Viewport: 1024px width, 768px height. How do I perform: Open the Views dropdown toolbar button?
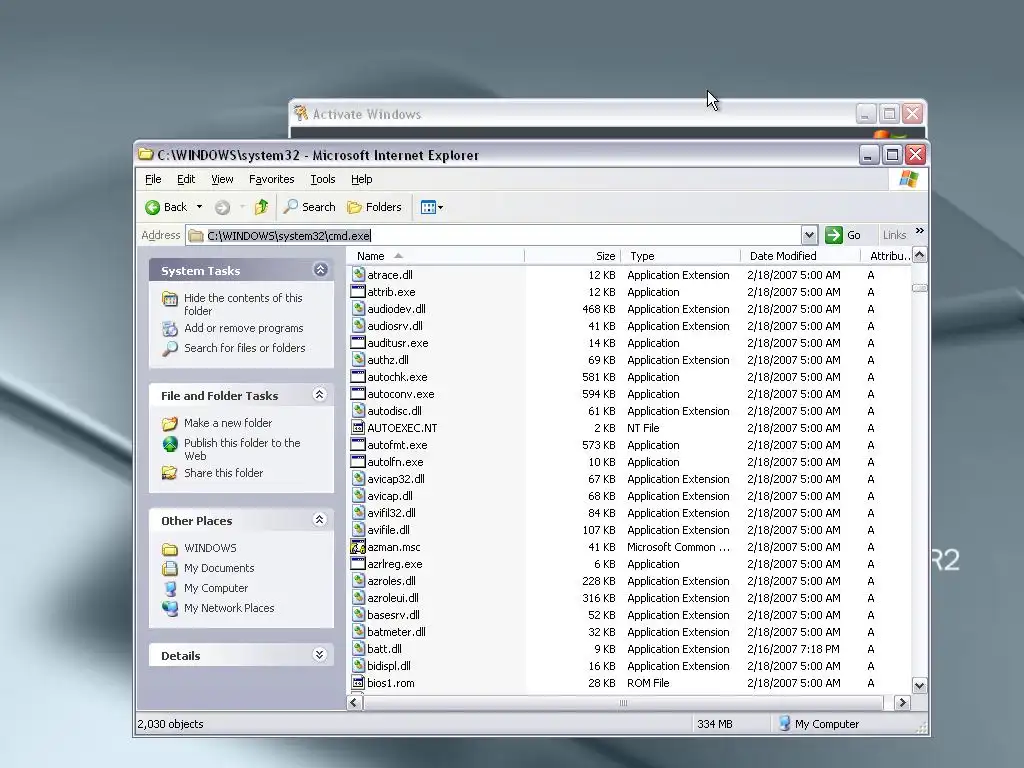click(x=432, y=207)
